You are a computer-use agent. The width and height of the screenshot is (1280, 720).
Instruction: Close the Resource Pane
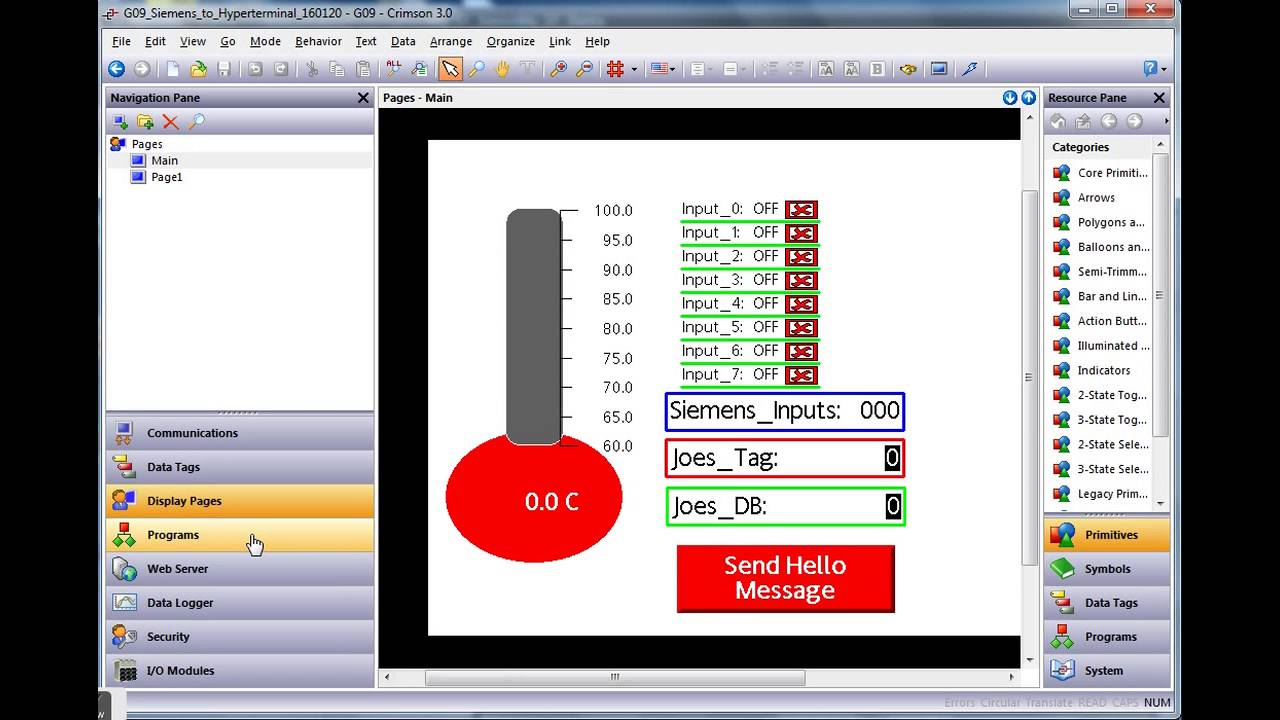pos(1159,98)
